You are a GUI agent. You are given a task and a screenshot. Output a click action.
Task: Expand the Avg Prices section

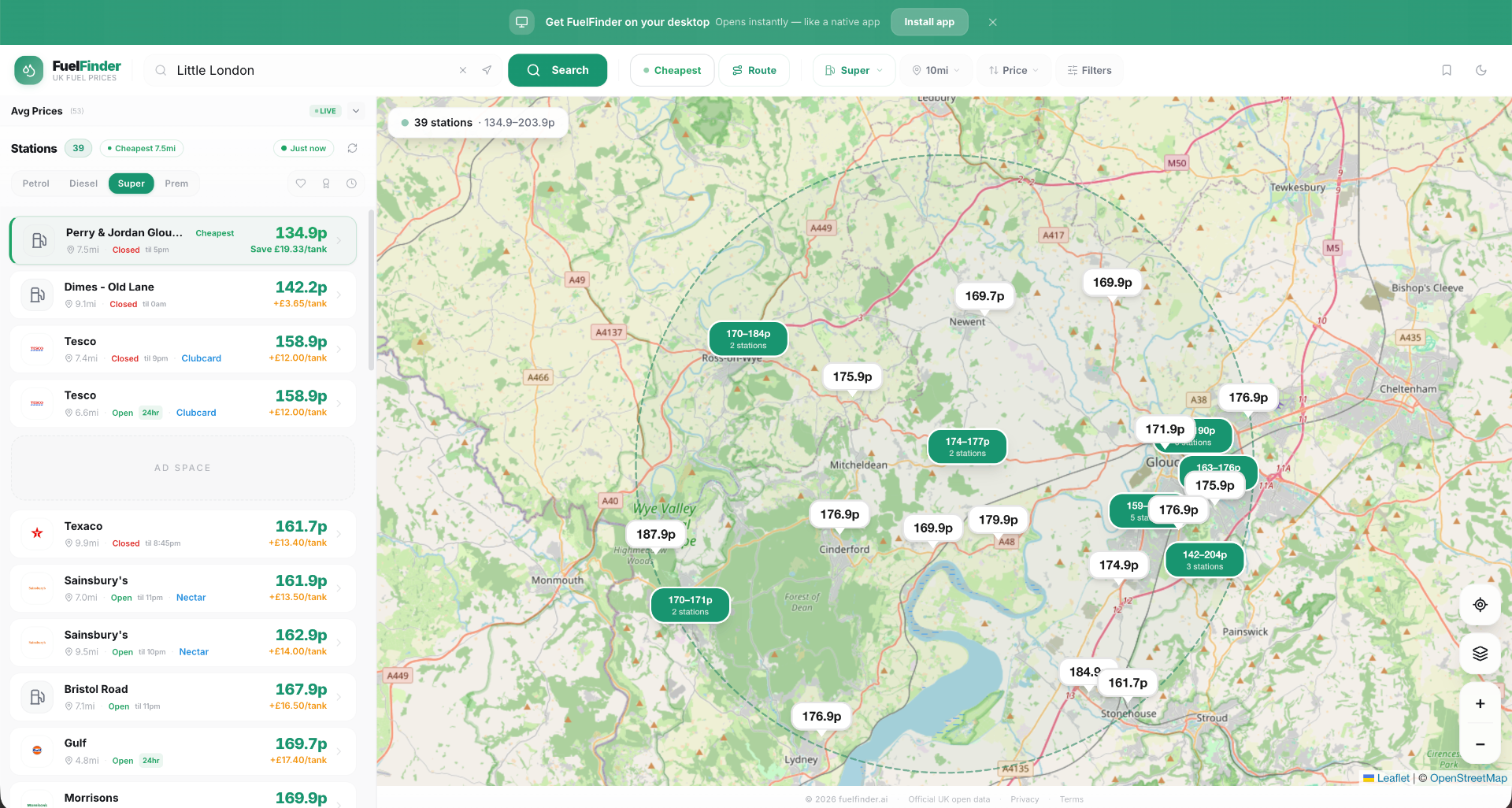pyautogui.click(x=356, y=111)
